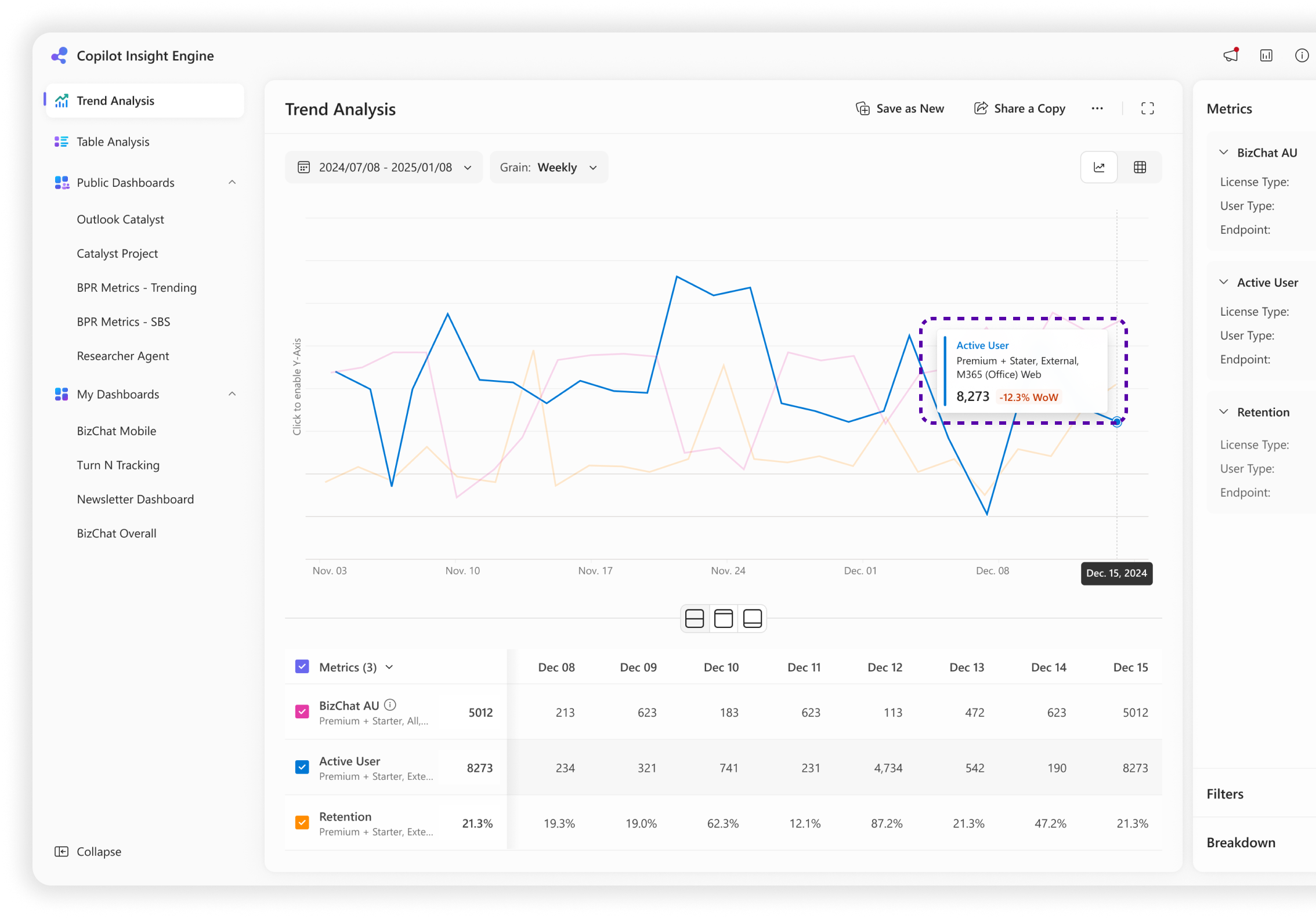Open the more options ellipsis menu
1316x918 pixels.
click(1097, 109)
